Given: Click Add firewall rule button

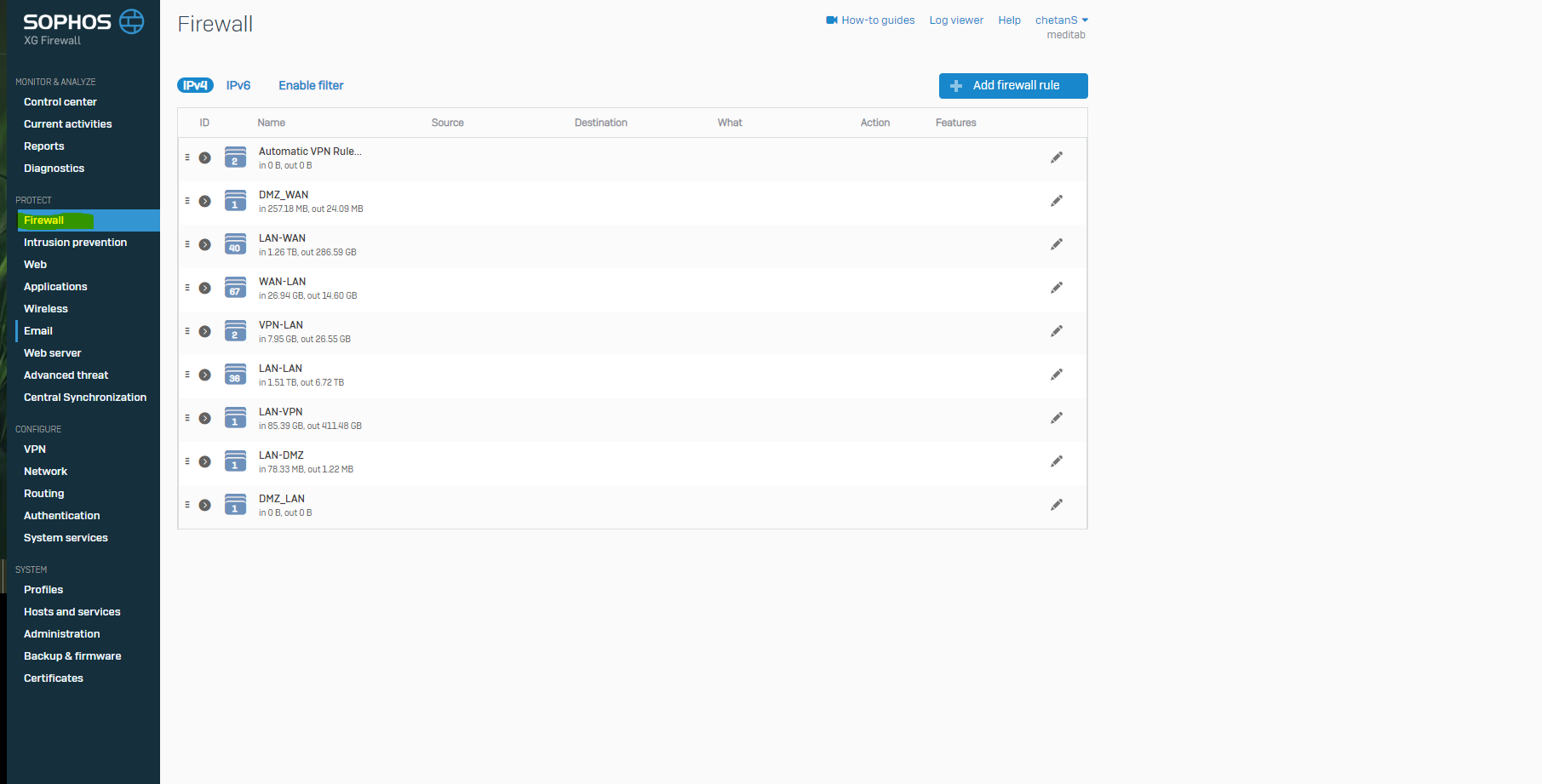Looking at the screenshot, I should point(1013,86).
